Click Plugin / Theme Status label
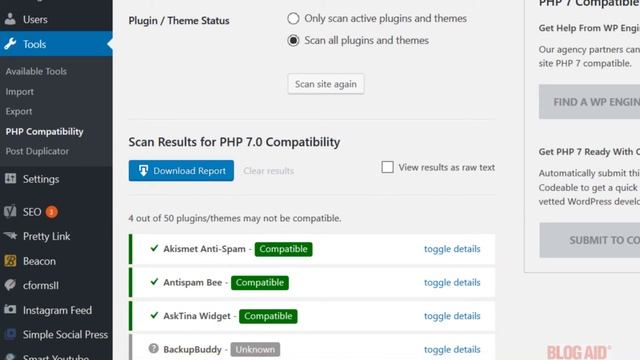Screen dimensions: 640x360 pyautogui.click(x=179, y=20)
